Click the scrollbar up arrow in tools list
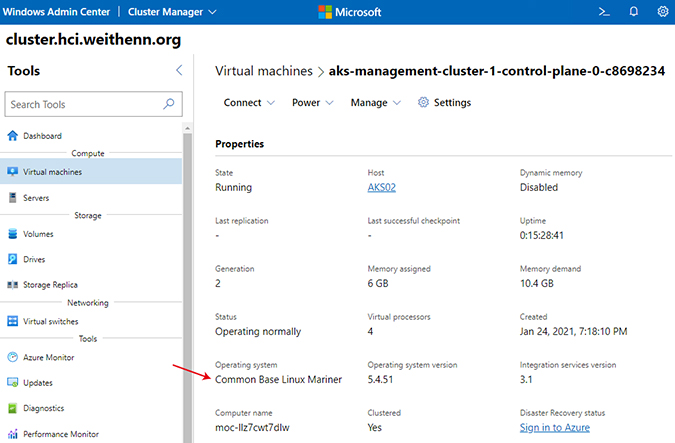This screenshot has height=443, width=675. 187,128
